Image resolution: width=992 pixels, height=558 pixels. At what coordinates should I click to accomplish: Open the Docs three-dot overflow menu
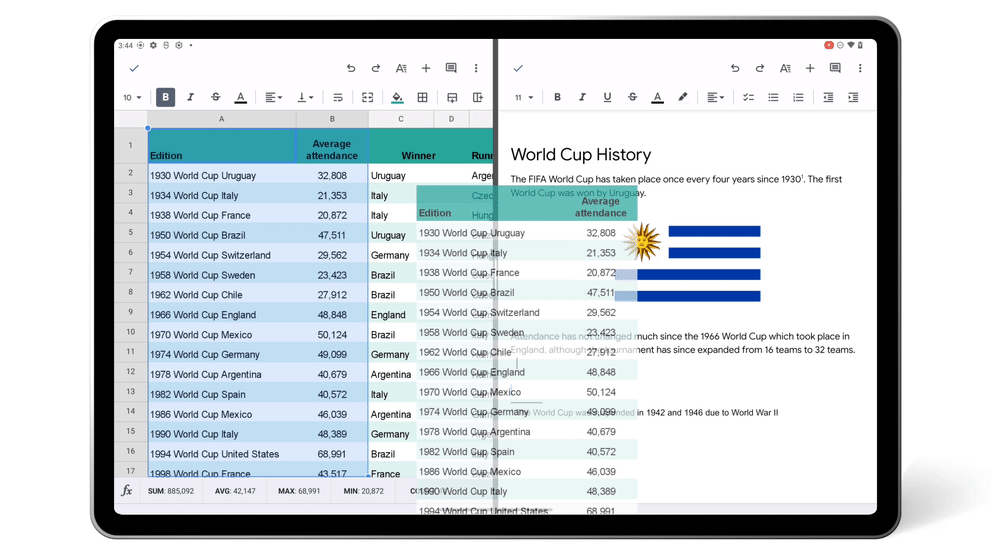pyautogui.click(x=860, y=68)
